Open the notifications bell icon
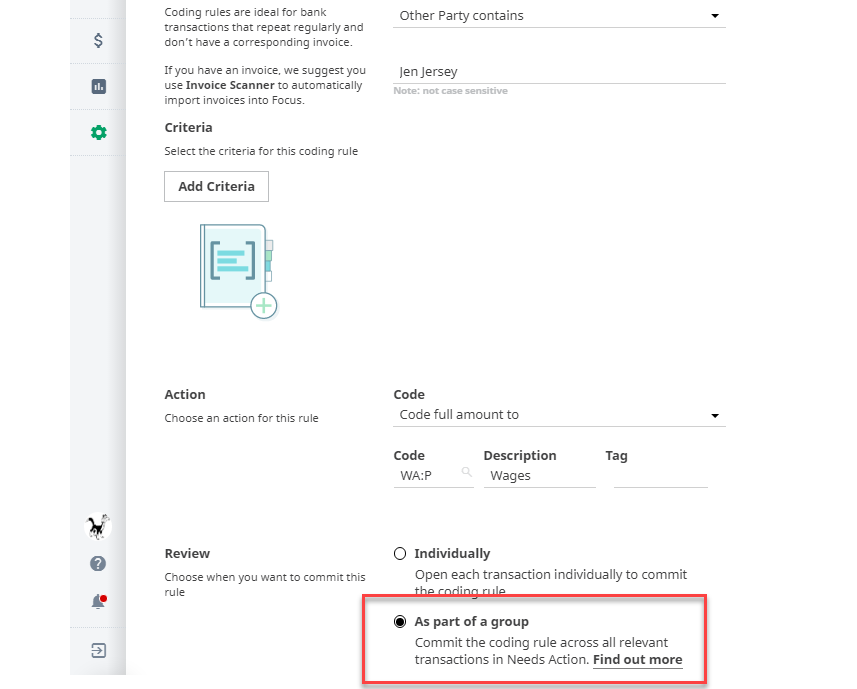The height and width of the screenshot is (689, 857). tap(98, 602)
